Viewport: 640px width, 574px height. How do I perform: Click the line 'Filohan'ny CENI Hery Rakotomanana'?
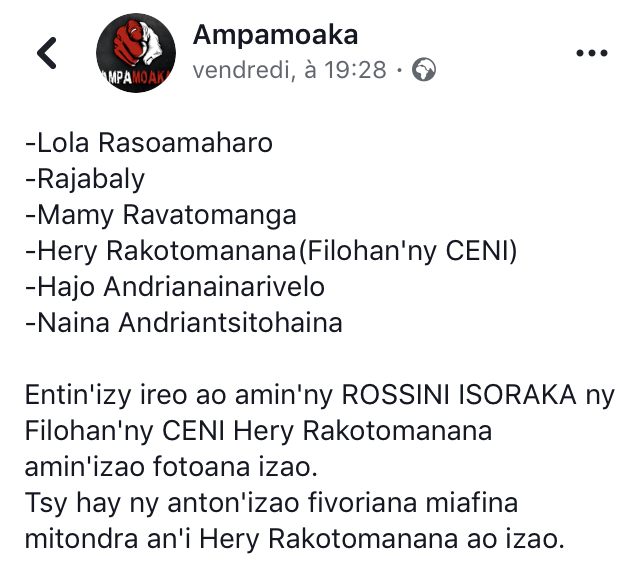258,431
